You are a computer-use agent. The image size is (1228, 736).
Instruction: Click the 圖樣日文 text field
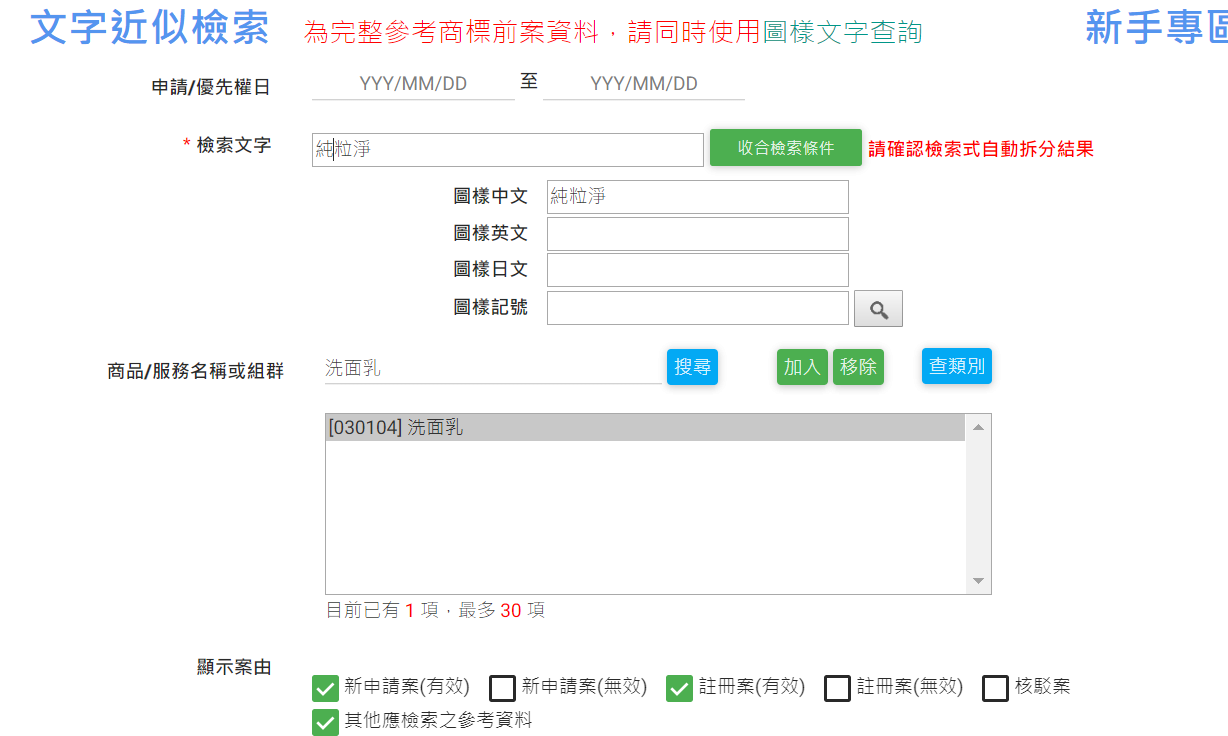point(697,270)
